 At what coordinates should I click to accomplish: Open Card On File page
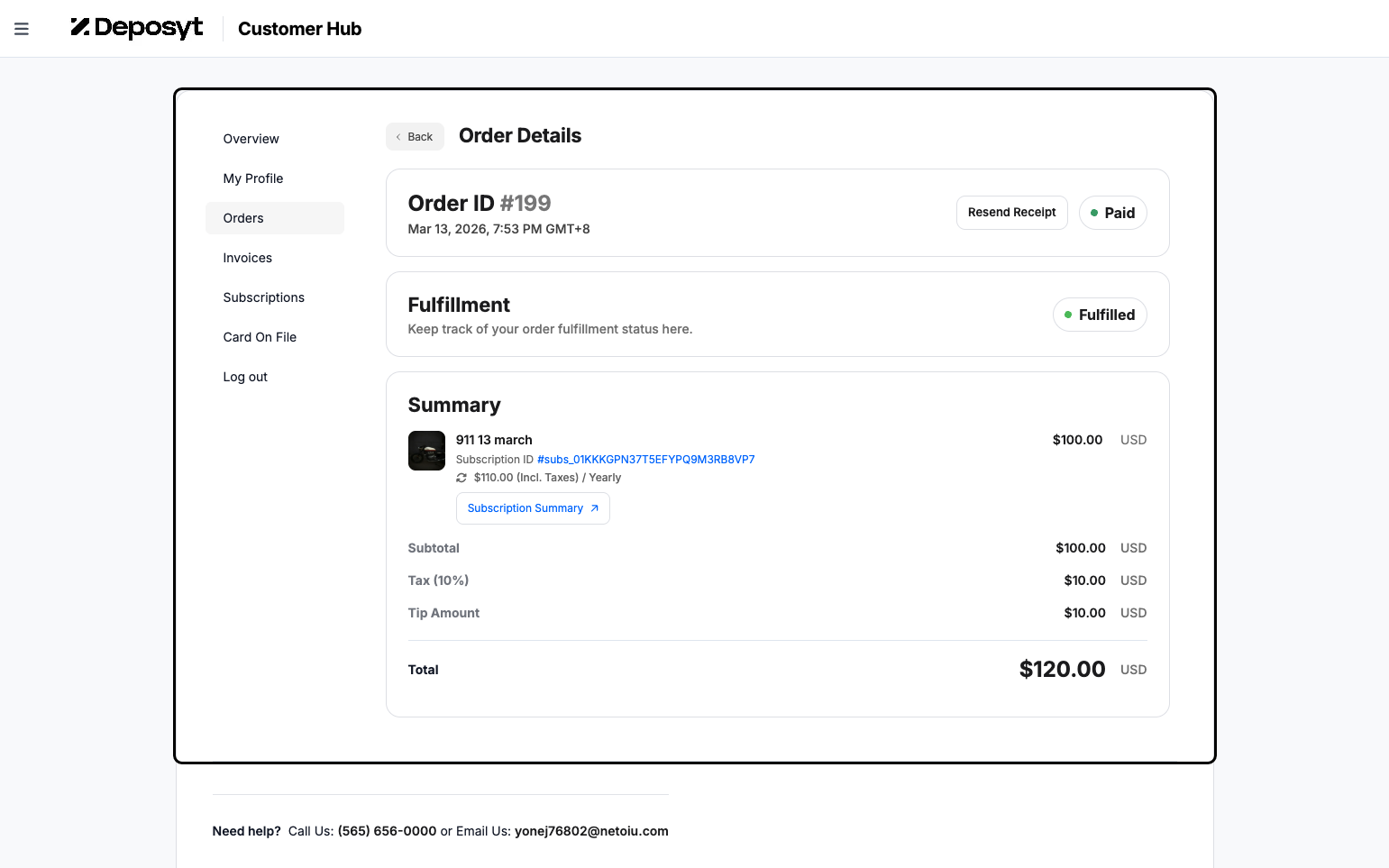[275, 337]
